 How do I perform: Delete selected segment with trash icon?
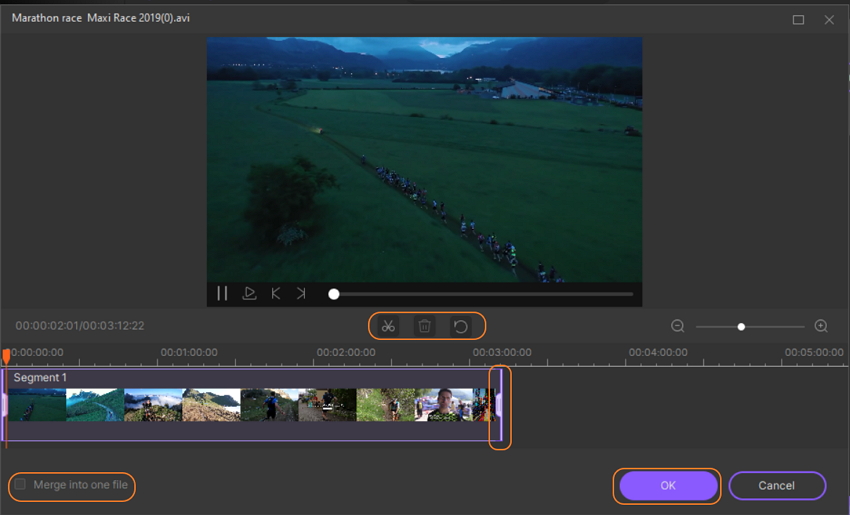pyautogui.click(x=424, y=326)
